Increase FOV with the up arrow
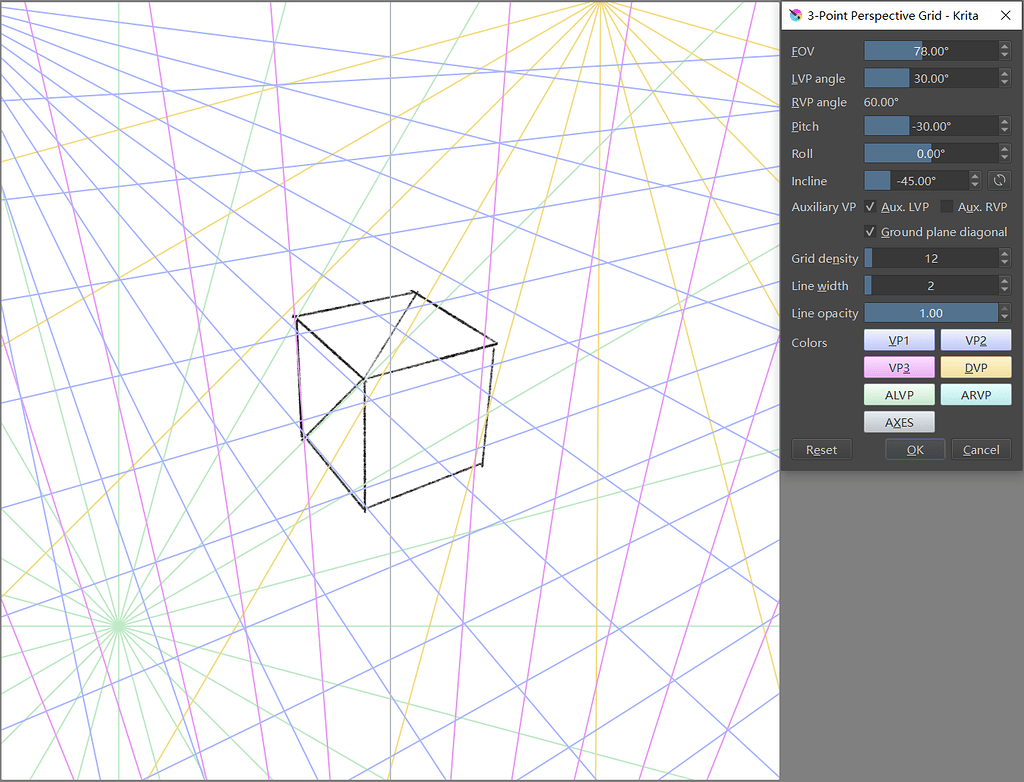Image resolution: width=1024 pixels, height=782 pixels. point(1004,46)
